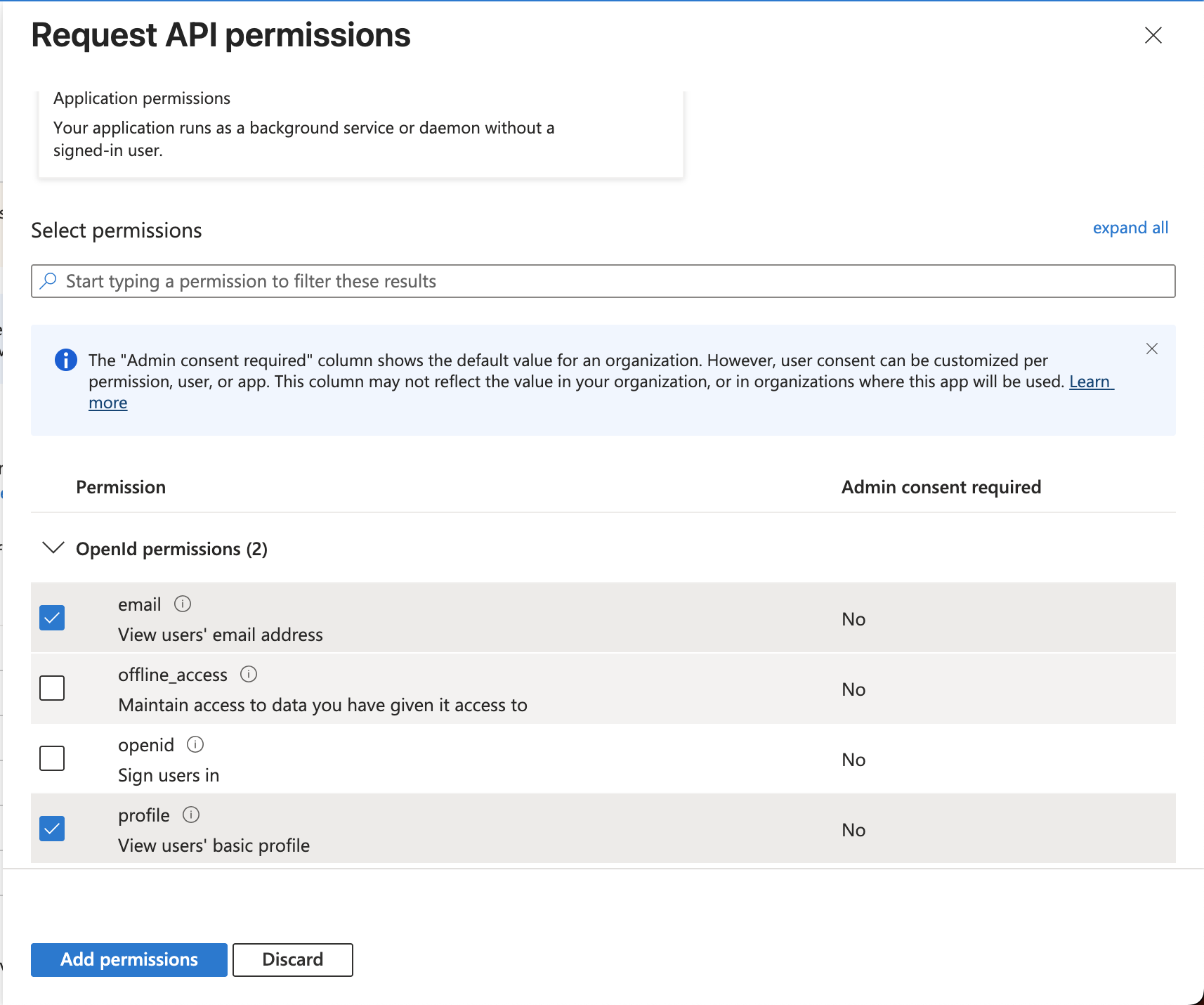
Task: Click expand all link
Action: [x=1130, y=228]
